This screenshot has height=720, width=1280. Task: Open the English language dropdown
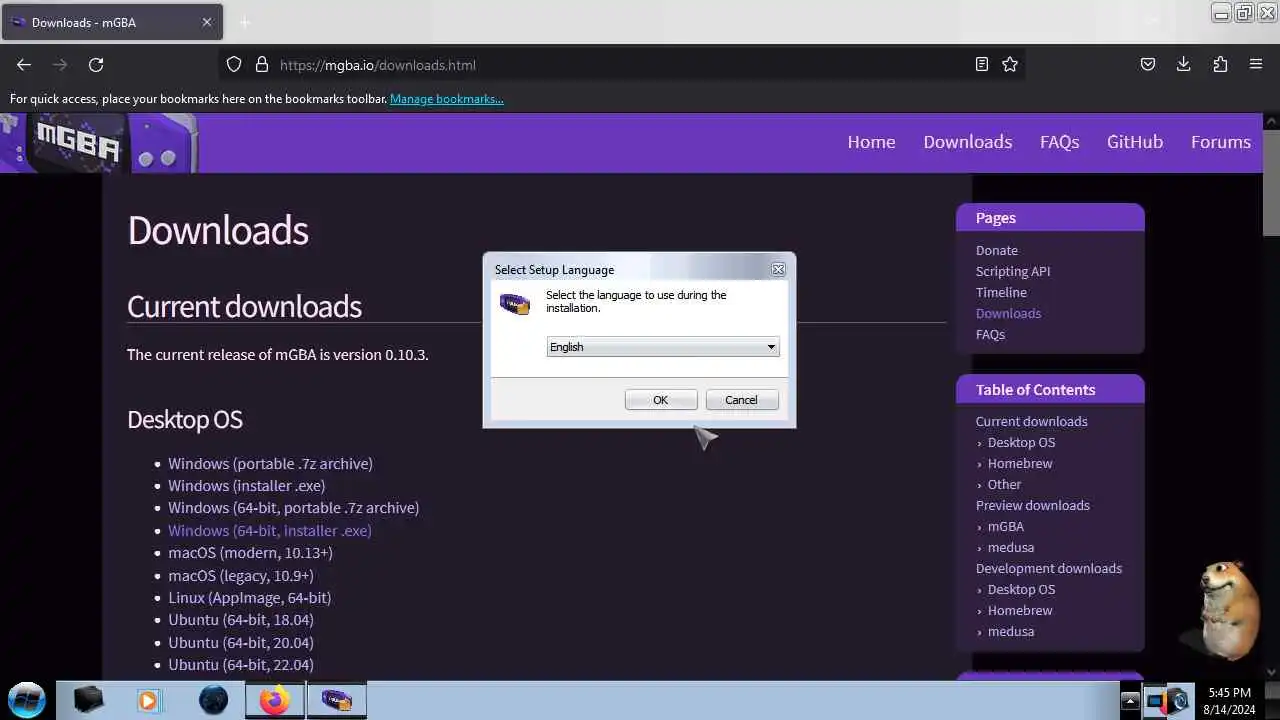[x=663, y=347]
